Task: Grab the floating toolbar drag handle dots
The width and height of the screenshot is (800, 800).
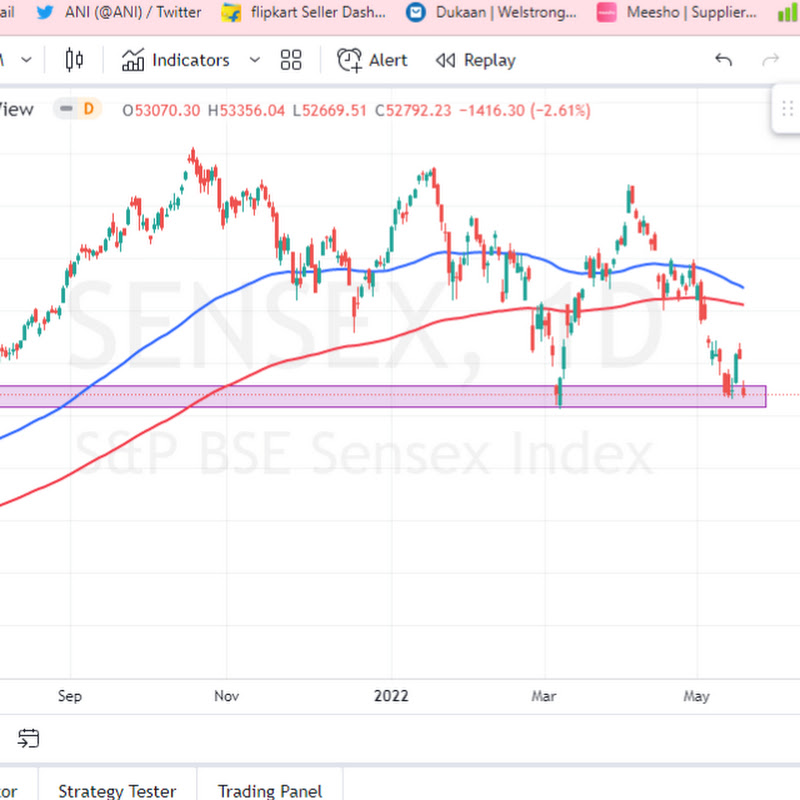Action: (787, 109)
